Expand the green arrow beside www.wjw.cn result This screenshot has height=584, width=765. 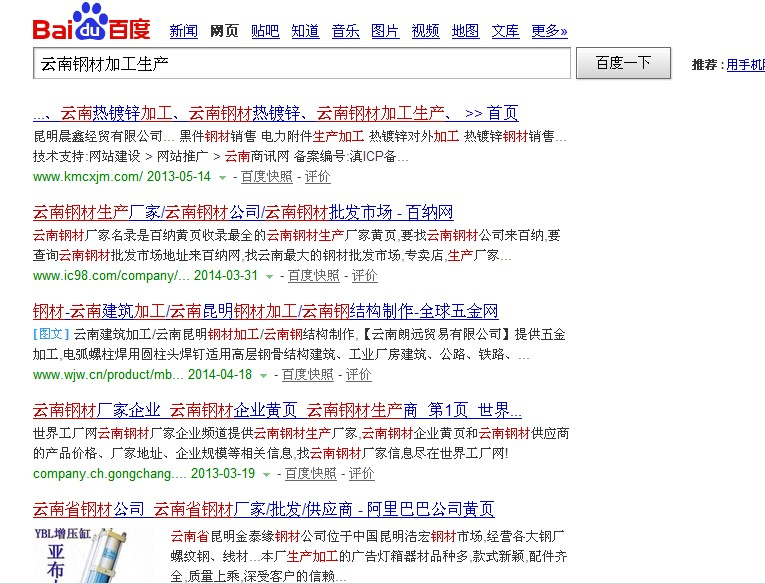click(x=263, y=376)
